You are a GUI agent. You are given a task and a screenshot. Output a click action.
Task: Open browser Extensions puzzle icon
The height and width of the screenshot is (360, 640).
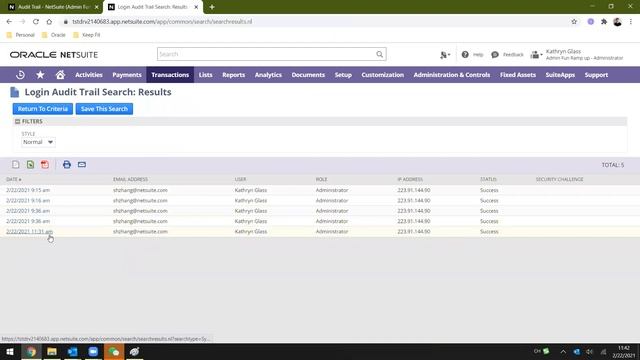pos(604,22)
